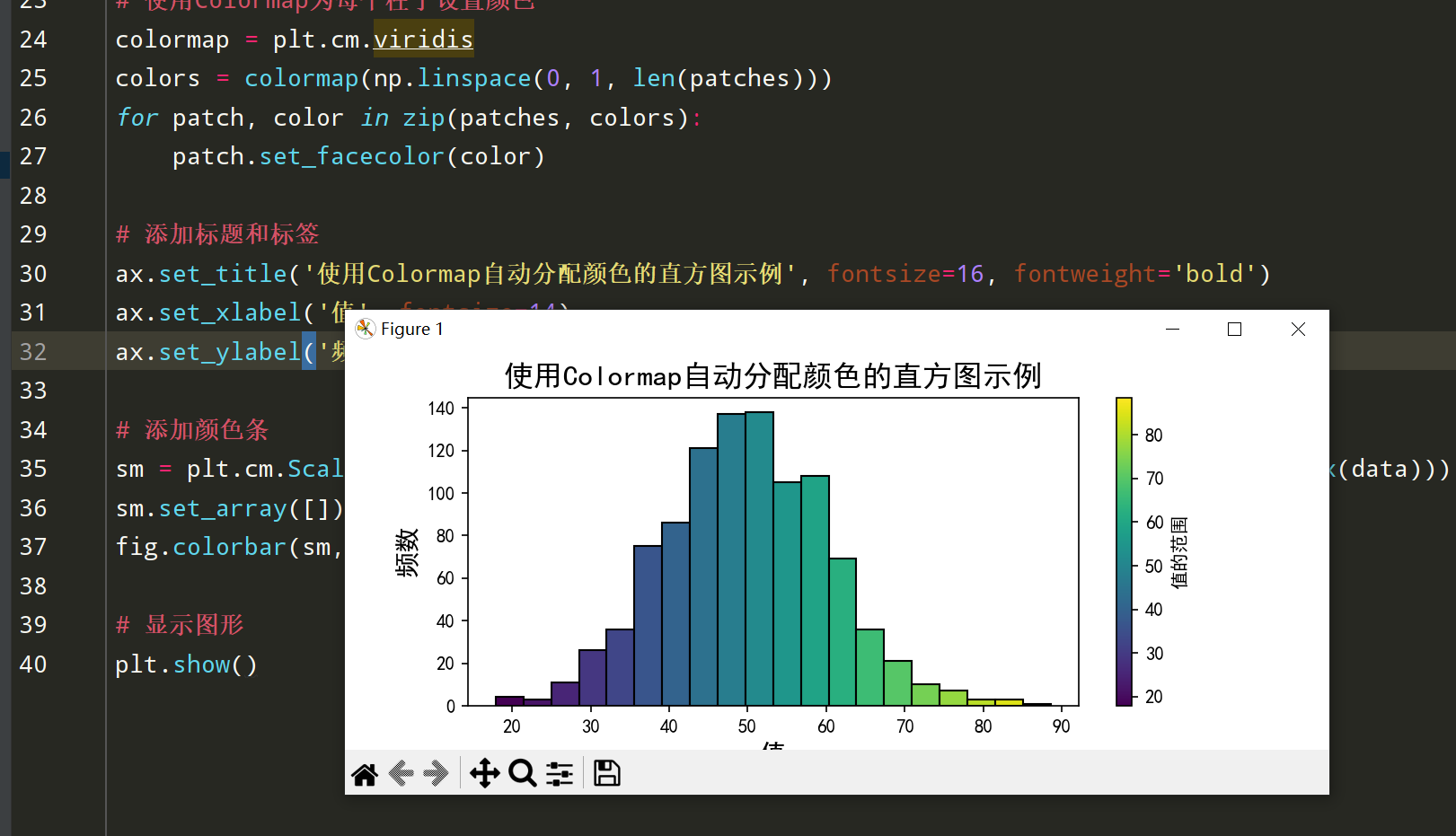Click comment '# 添加标题和标签'
Viewport: 1456px width, 836px height.
[217, 234]
